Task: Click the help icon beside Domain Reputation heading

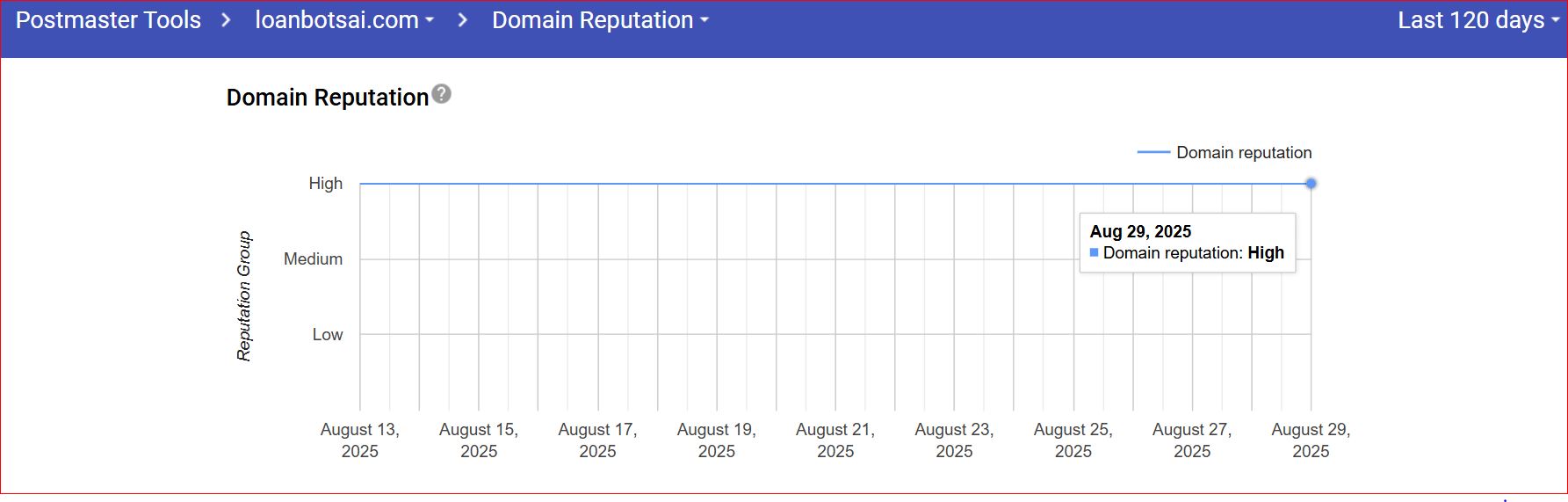Action: tap(442, 94)
